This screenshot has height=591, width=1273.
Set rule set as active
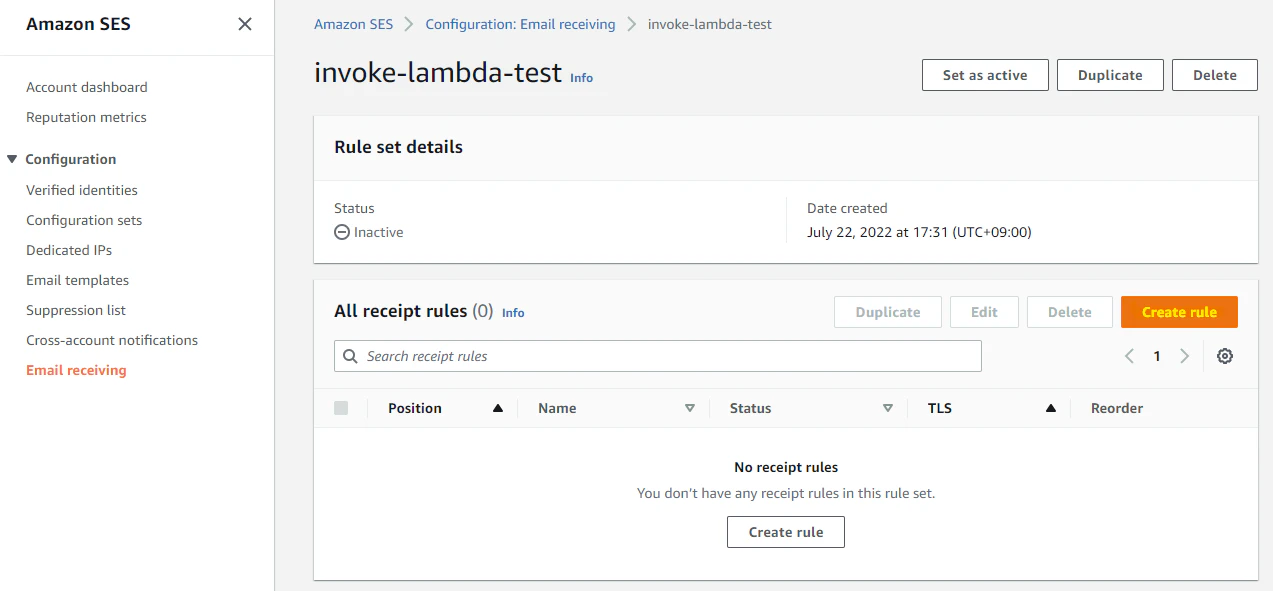point(985,75)
